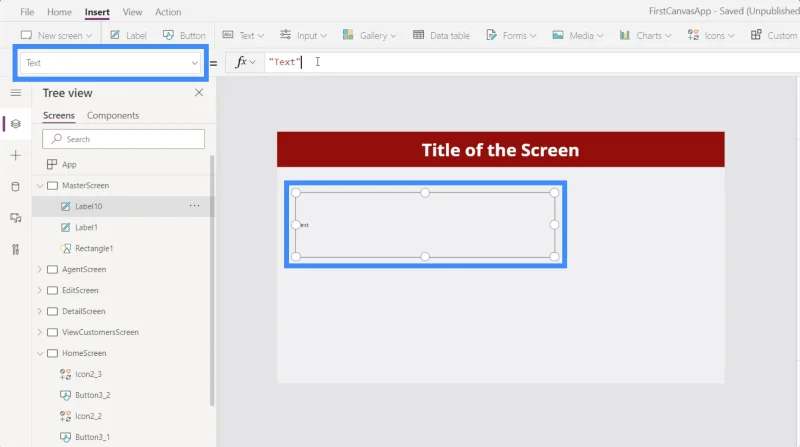Click the Label1 icon in tree
The height and width of the screenshot is (447, 800).
(65, 227)
